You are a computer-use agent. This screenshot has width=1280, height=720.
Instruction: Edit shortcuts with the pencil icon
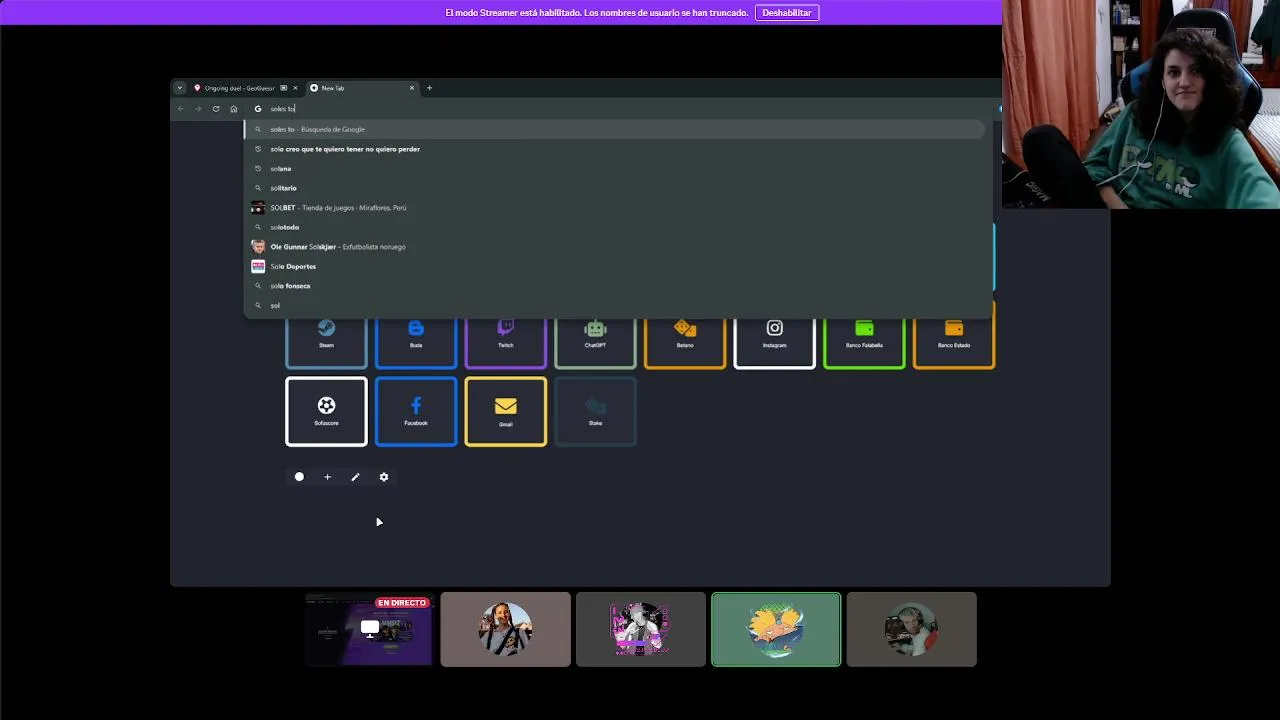355,477
